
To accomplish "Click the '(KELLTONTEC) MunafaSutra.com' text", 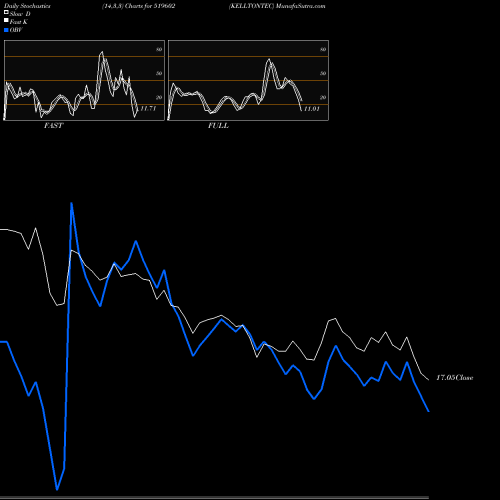I will 277,6.
